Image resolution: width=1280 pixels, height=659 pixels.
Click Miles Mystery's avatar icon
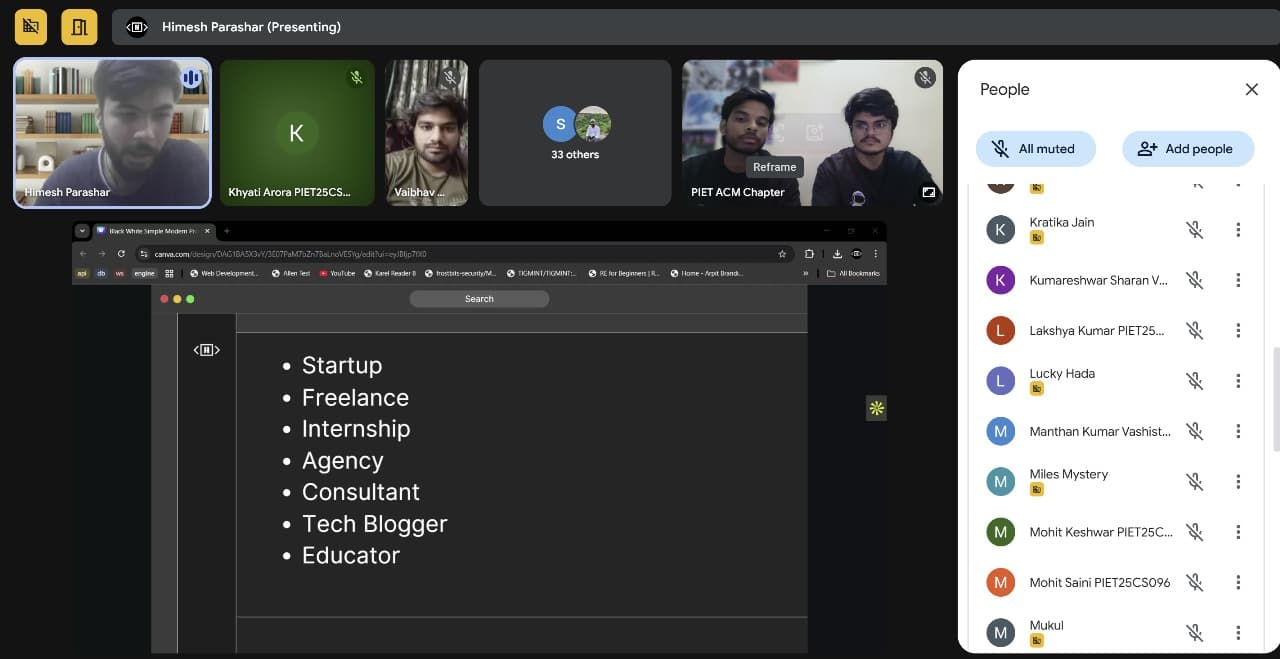point(1001,482)
